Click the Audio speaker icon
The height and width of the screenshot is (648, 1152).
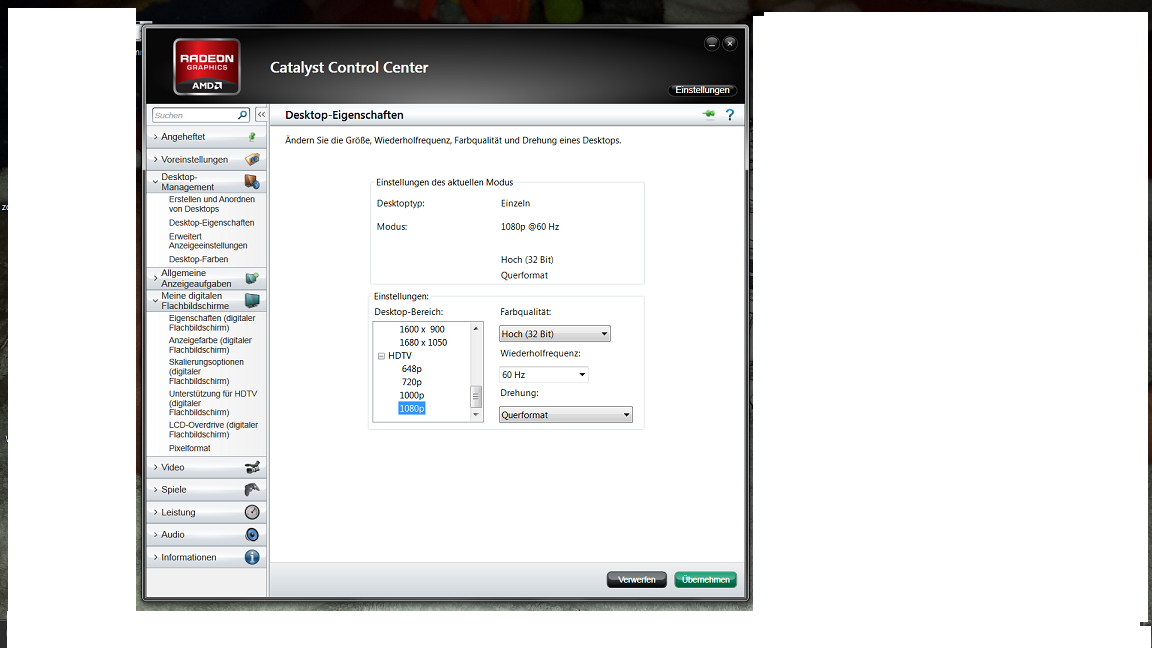[252, 535]
